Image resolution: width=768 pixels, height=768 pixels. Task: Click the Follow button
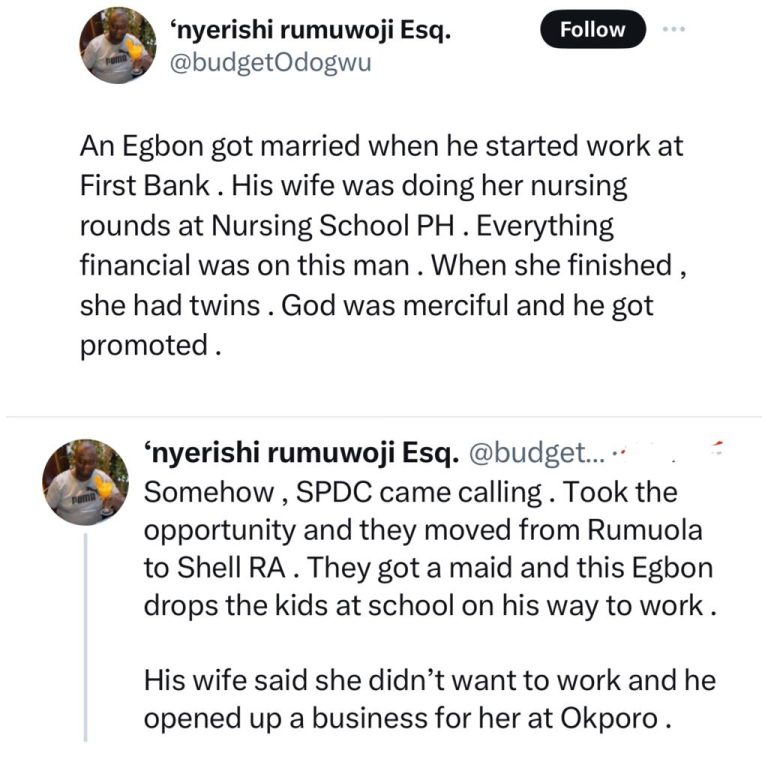point(593,30)
